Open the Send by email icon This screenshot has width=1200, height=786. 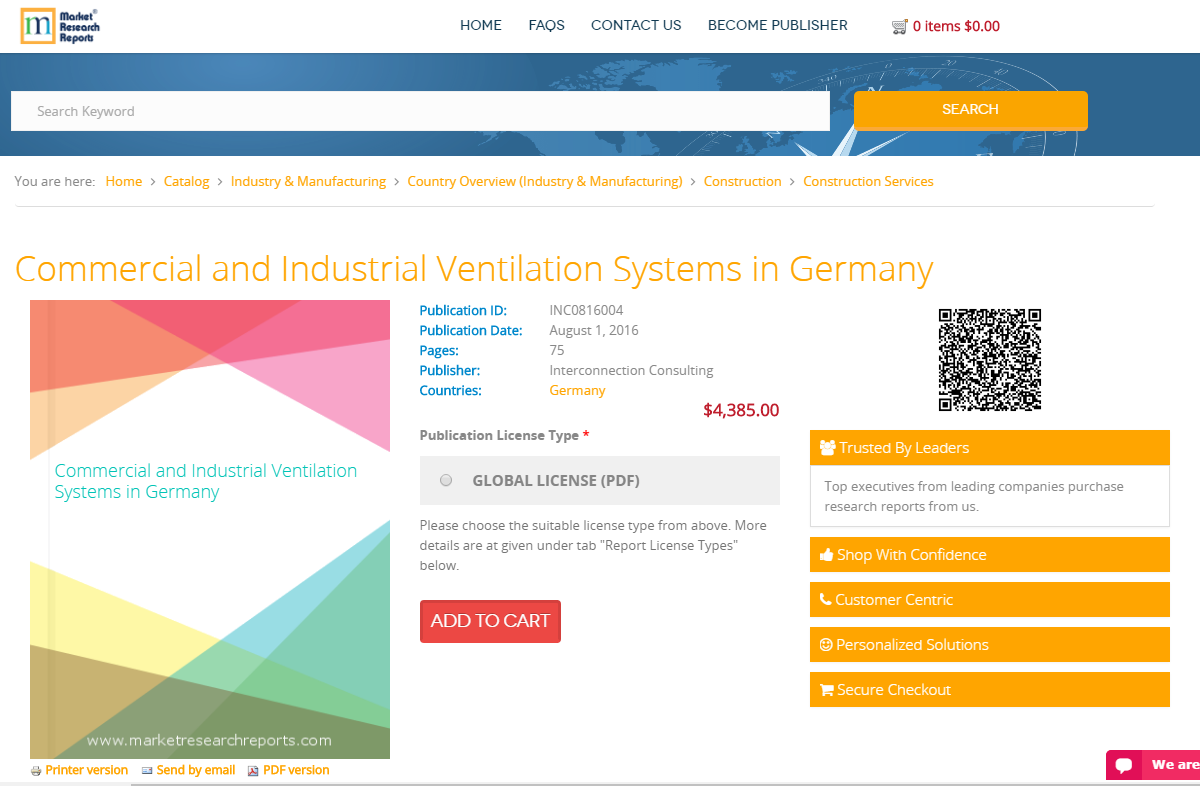[x=147, y=770]
